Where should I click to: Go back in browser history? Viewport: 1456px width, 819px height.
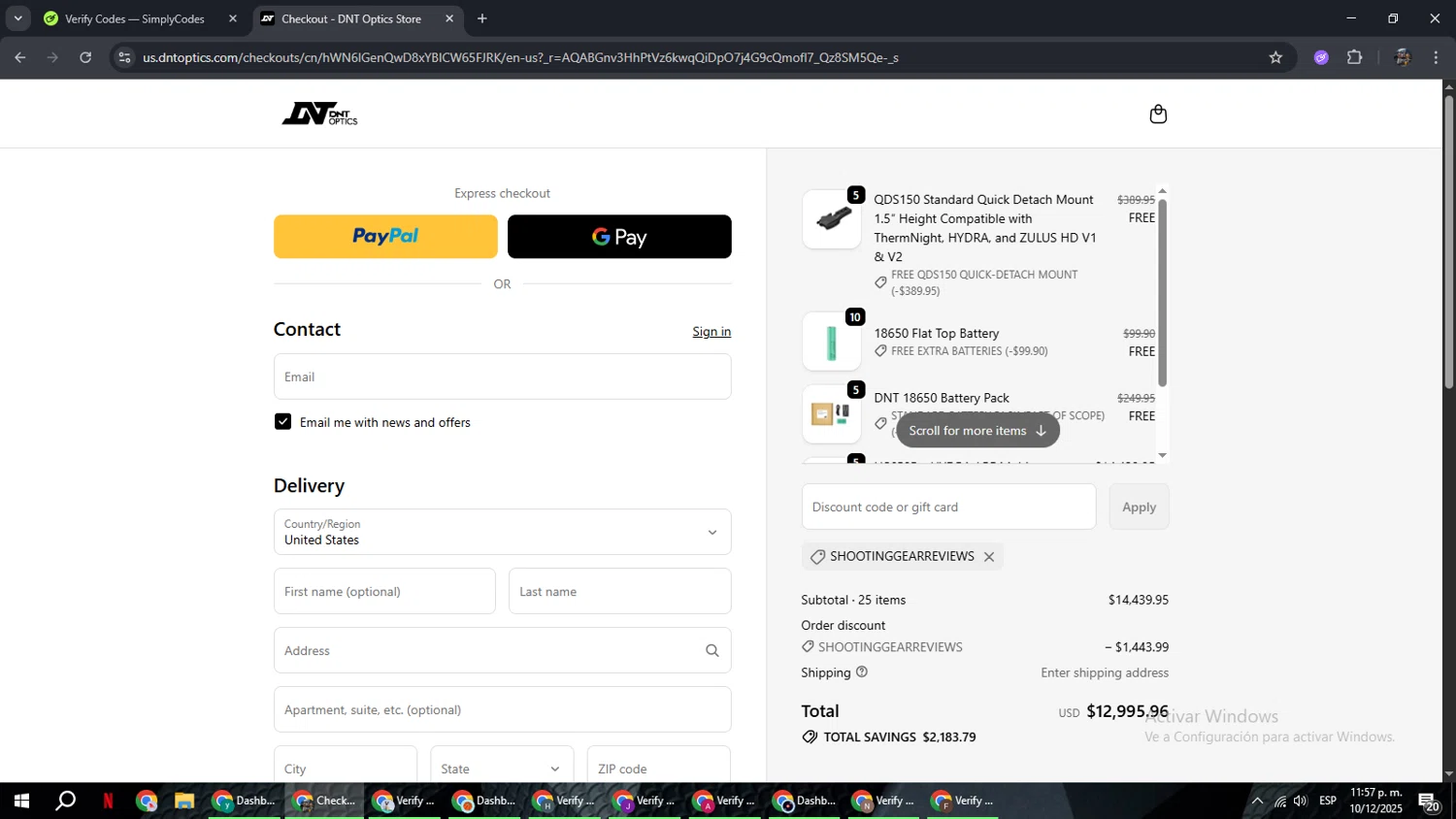(x=20, y=57)
